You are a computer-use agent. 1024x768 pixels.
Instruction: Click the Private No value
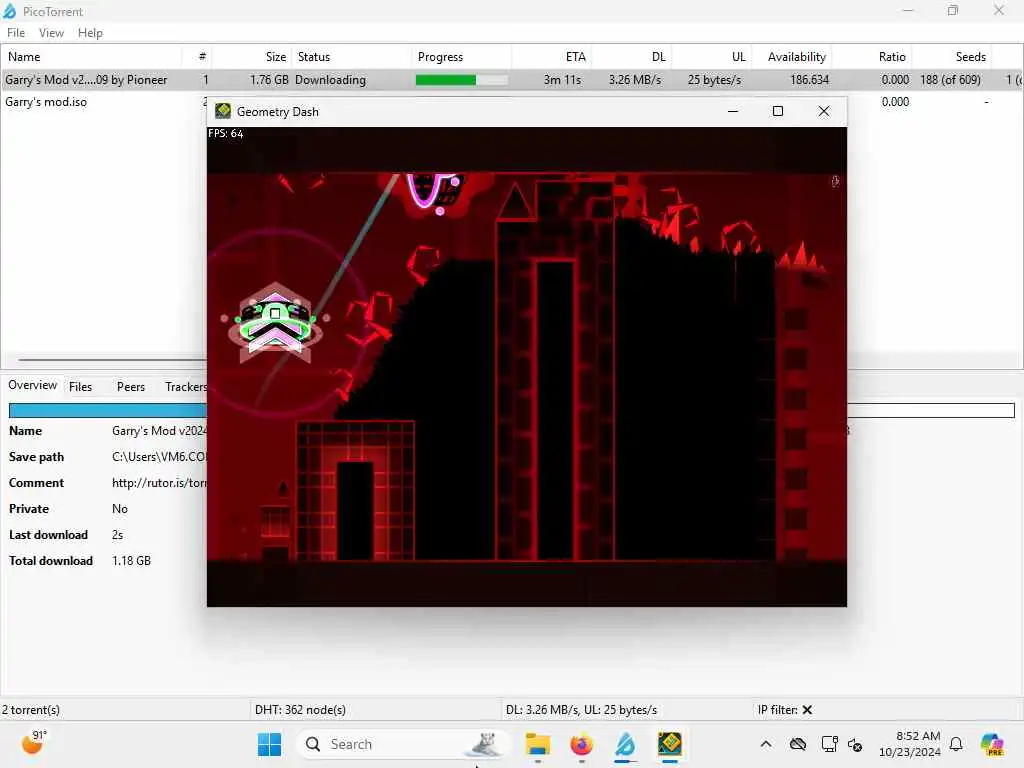[x=120, y=509]
